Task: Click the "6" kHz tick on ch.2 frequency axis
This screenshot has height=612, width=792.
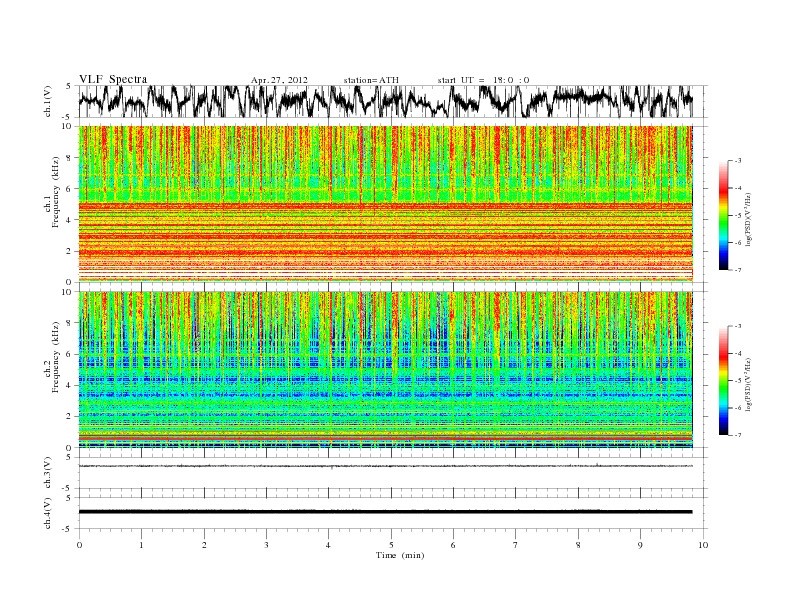Action: point(69,354)
